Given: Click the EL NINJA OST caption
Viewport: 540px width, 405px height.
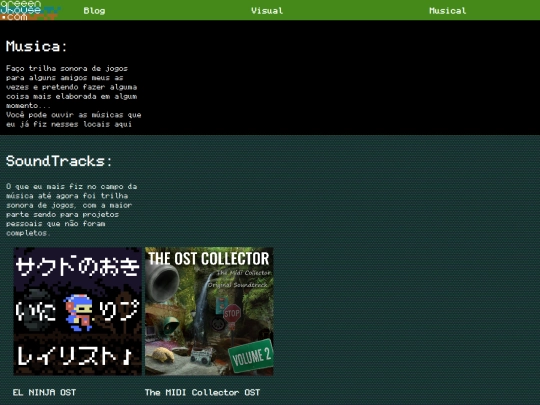Looking at the screenshot, I should (44, 392).
